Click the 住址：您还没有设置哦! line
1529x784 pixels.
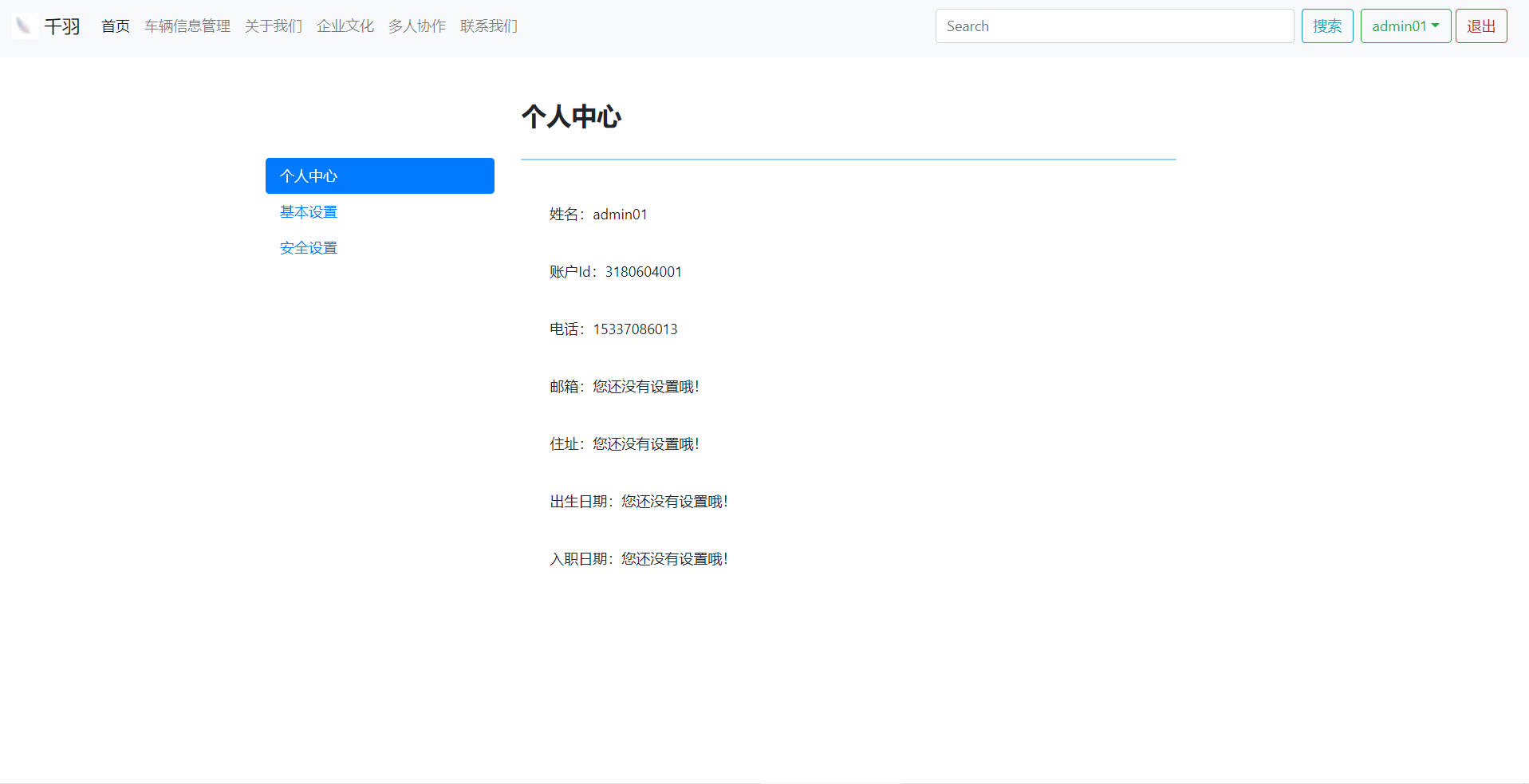tap(625, 444)
